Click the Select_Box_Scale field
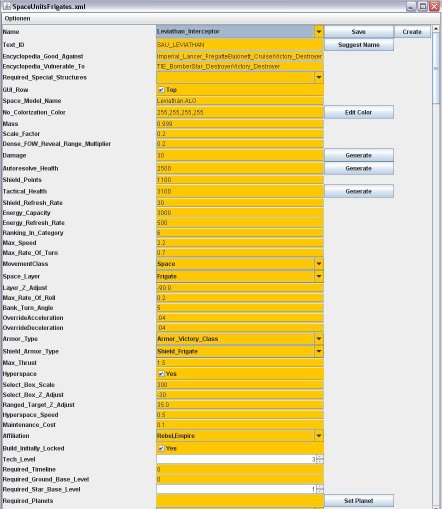The image size is (442, 509). 240,385
